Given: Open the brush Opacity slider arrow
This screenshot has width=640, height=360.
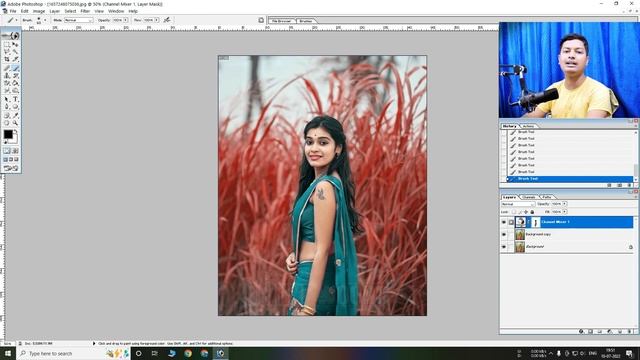Looking at the screenshot, I should pyautogui.click(x=125, y=20).
